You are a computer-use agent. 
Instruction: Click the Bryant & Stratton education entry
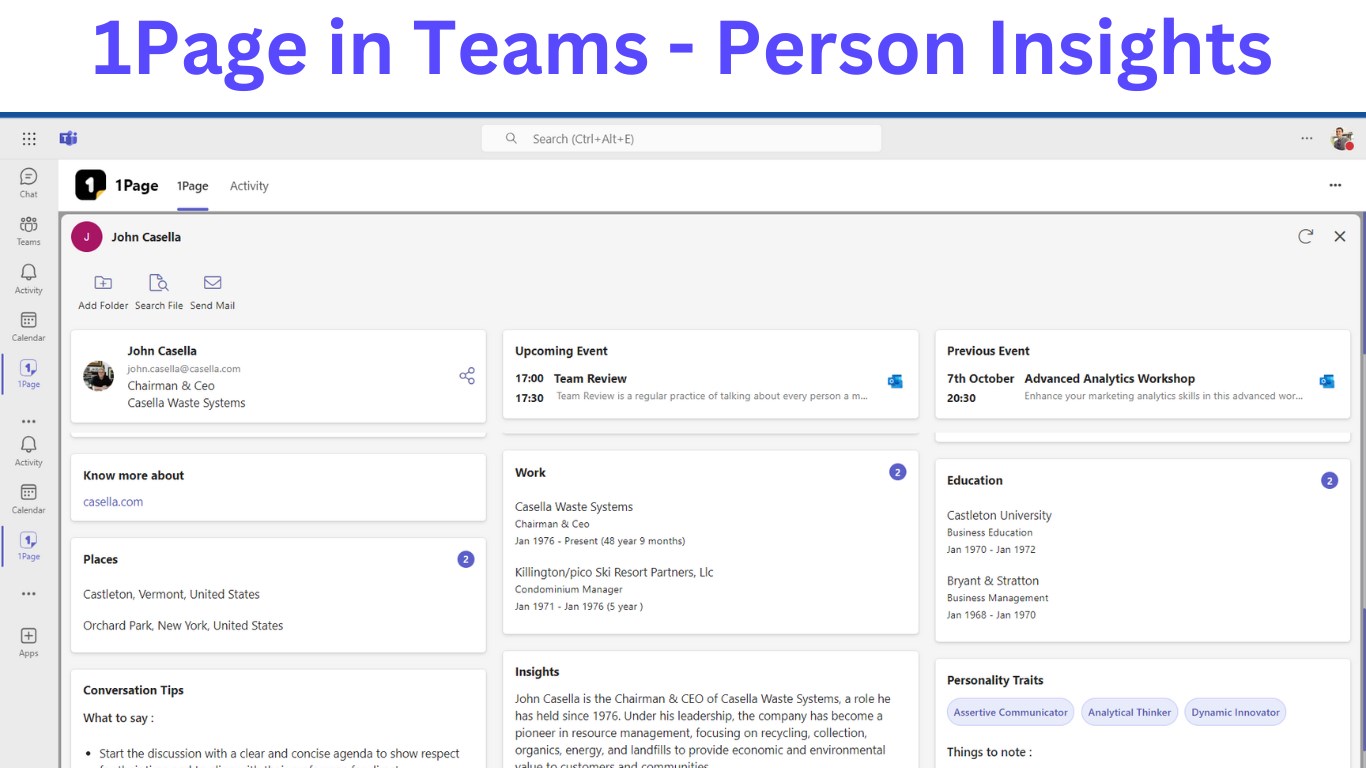point(993,581)
